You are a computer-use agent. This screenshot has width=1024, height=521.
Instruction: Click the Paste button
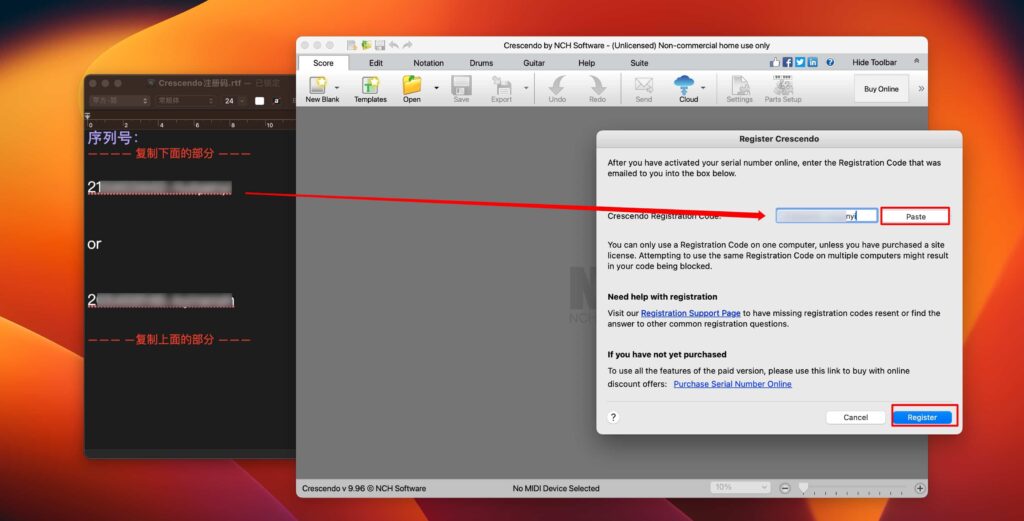point(915,216)
